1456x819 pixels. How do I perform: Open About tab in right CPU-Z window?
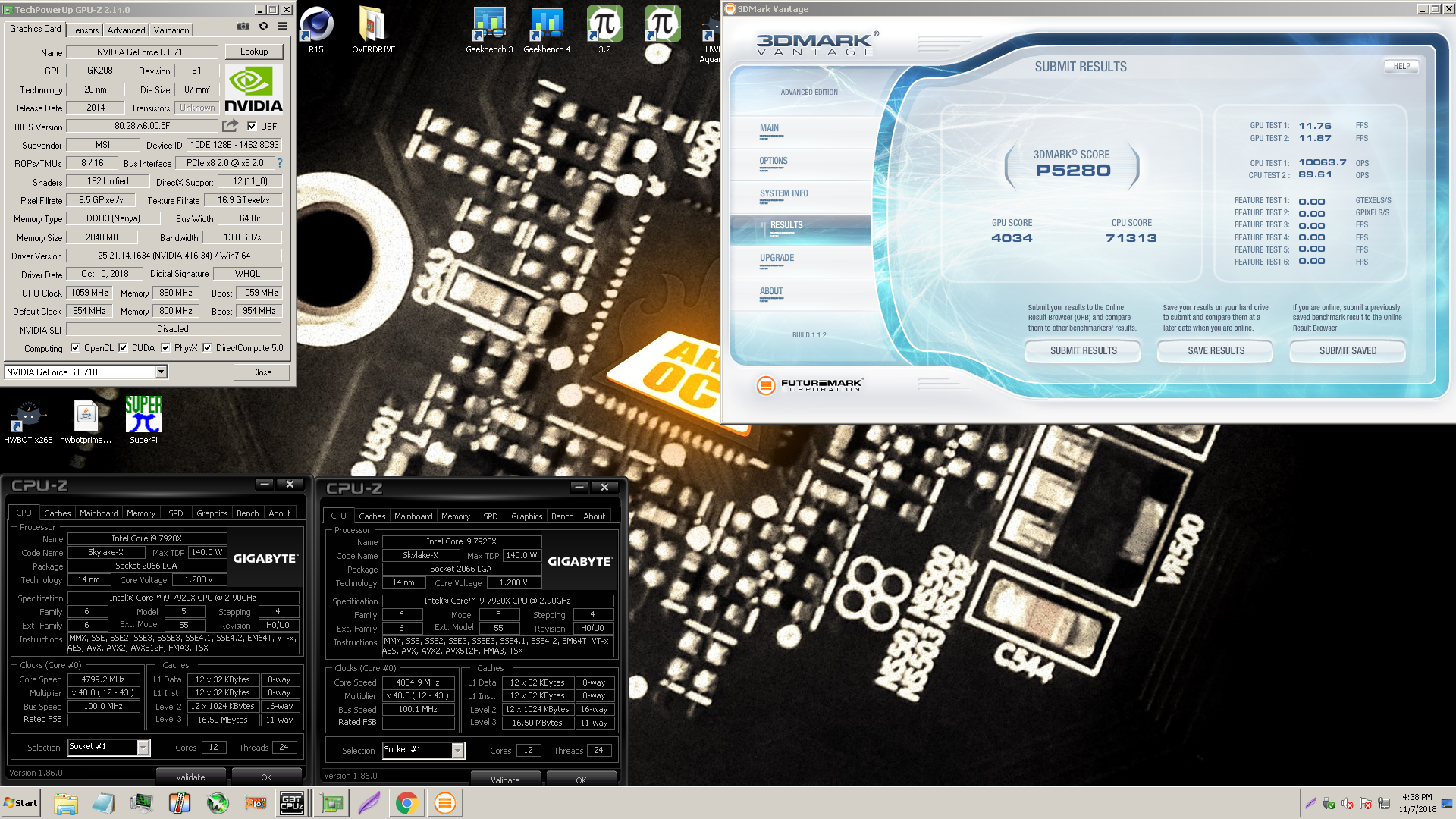[595, 516]
